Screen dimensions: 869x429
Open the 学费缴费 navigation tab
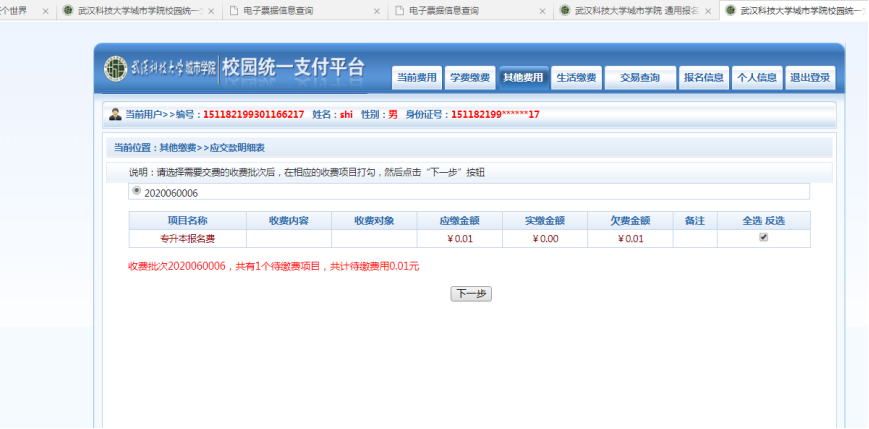pos(469,78)
